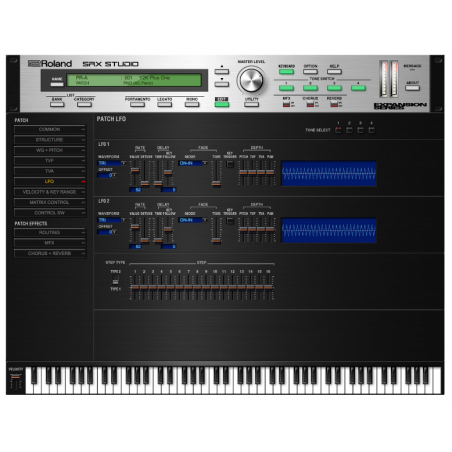Screen dimensions: 452x452
Task: Click the LFO 2 Pan depth slider
Action: [270, 230]
